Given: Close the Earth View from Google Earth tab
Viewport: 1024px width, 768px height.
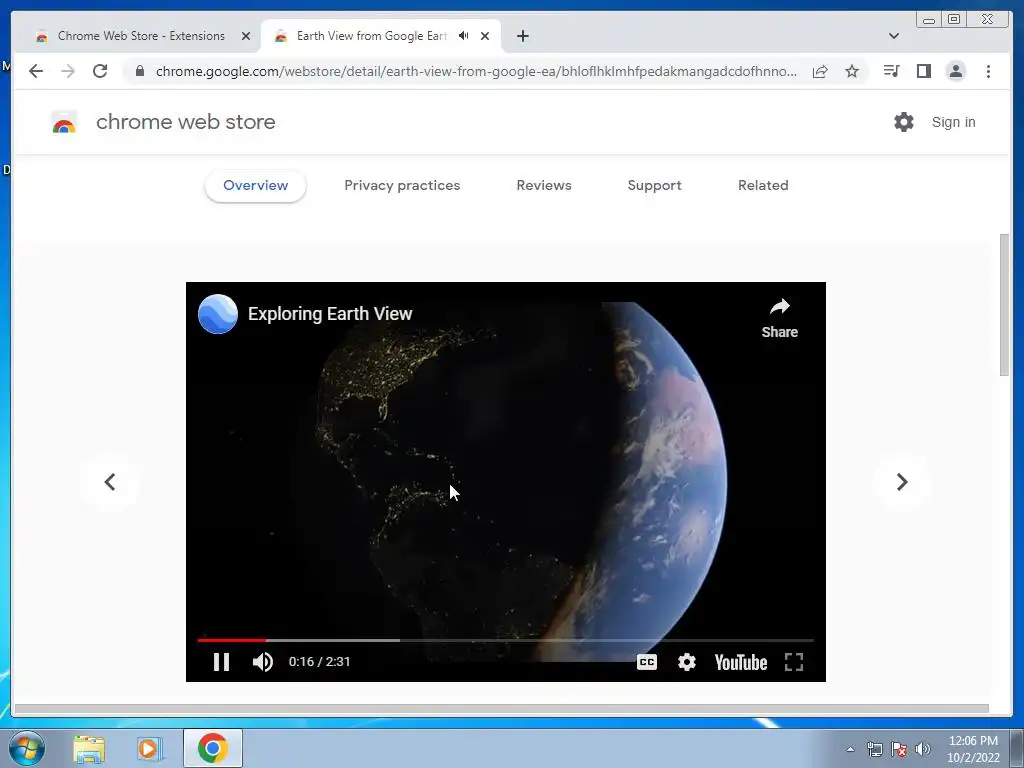Looking at the screenshot, I should (485, 36).
